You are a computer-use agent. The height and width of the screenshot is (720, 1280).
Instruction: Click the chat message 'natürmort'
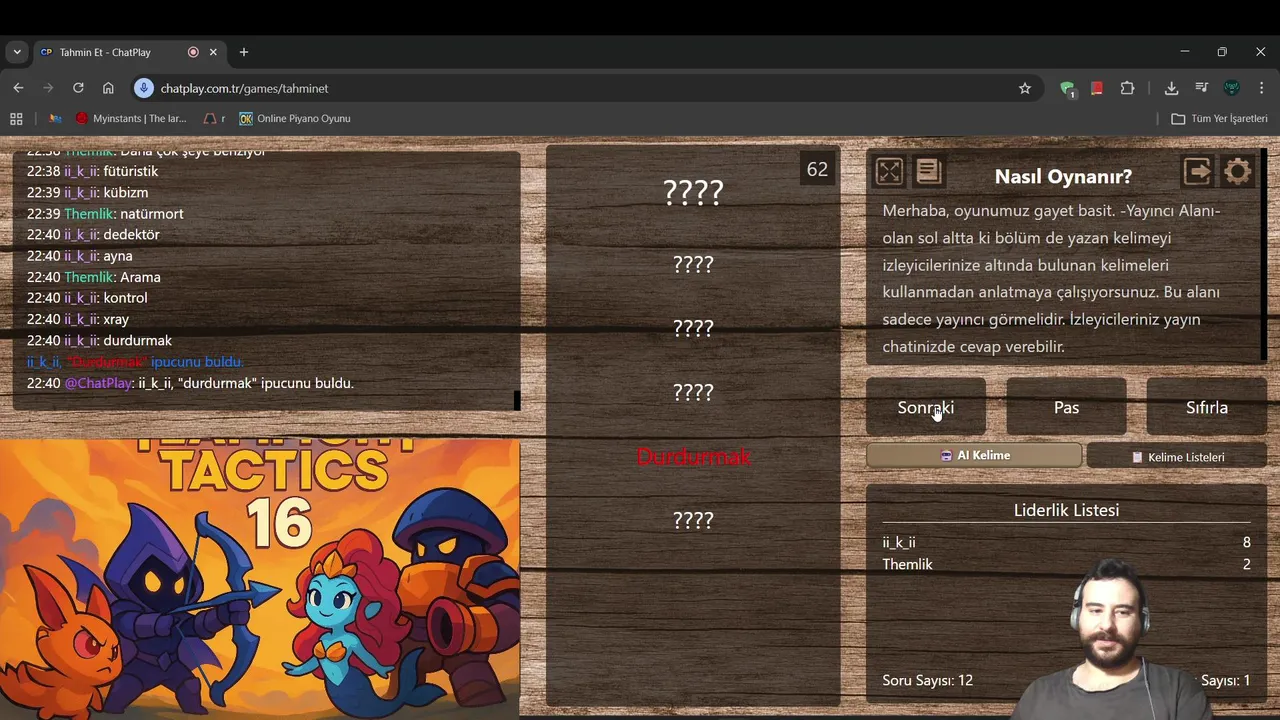coord(152,213)
